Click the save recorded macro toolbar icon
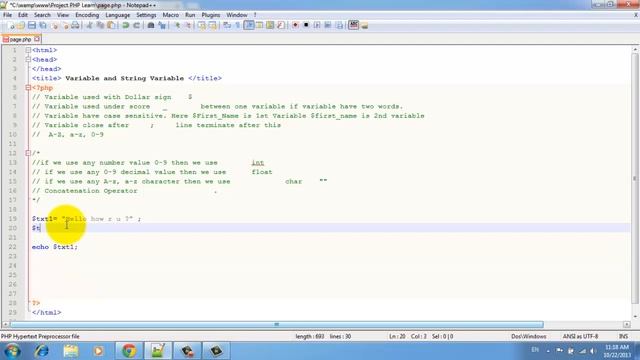This screenshot has width=640, height=360. click(339, 25)
